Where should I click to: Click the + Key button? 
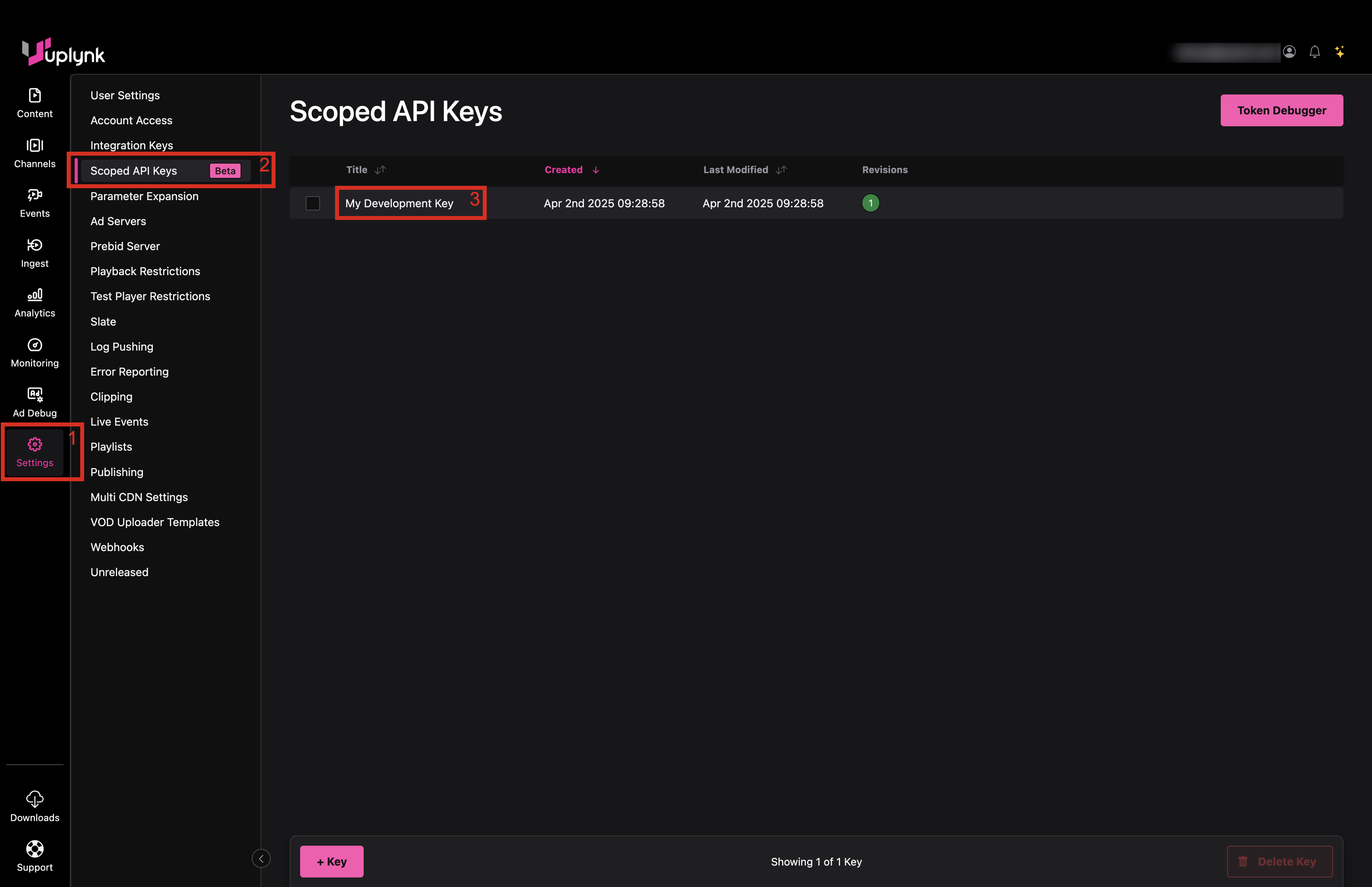(331, 862)
